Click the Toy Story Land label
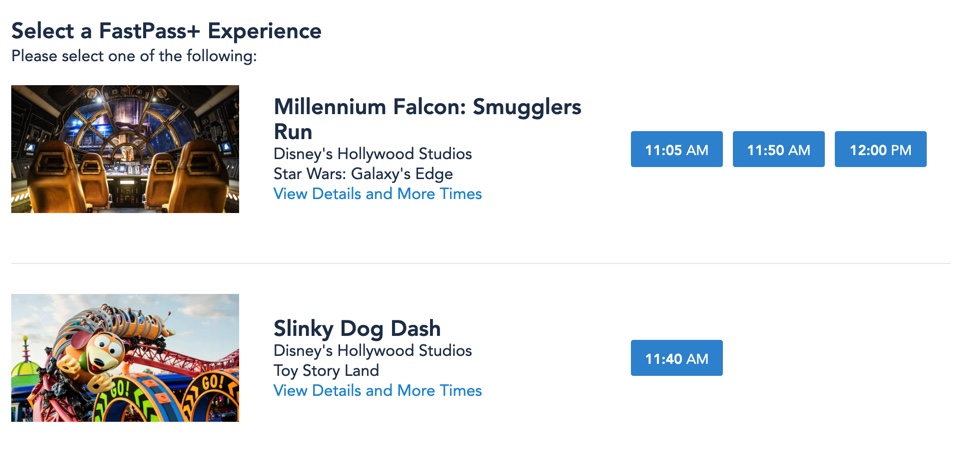970x475 pixels. 326,371
